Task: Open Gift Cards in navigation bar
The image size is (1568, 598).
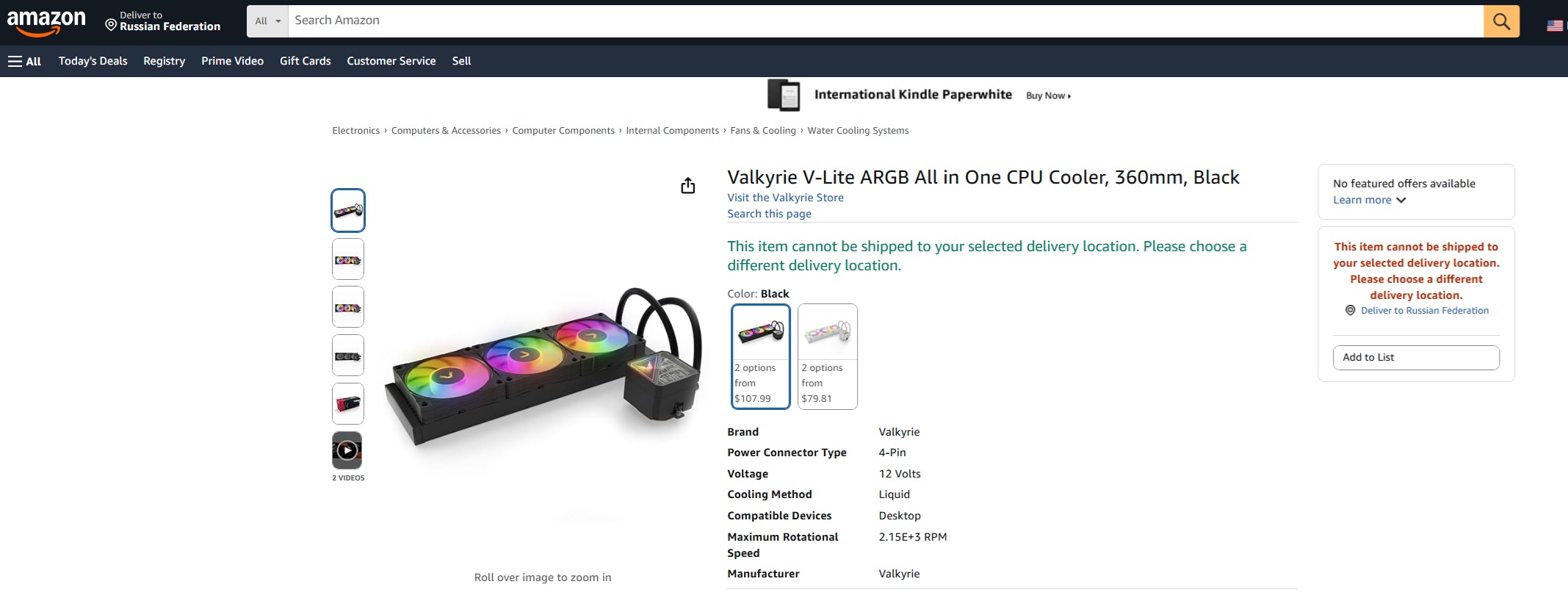Action: [306, 61]
